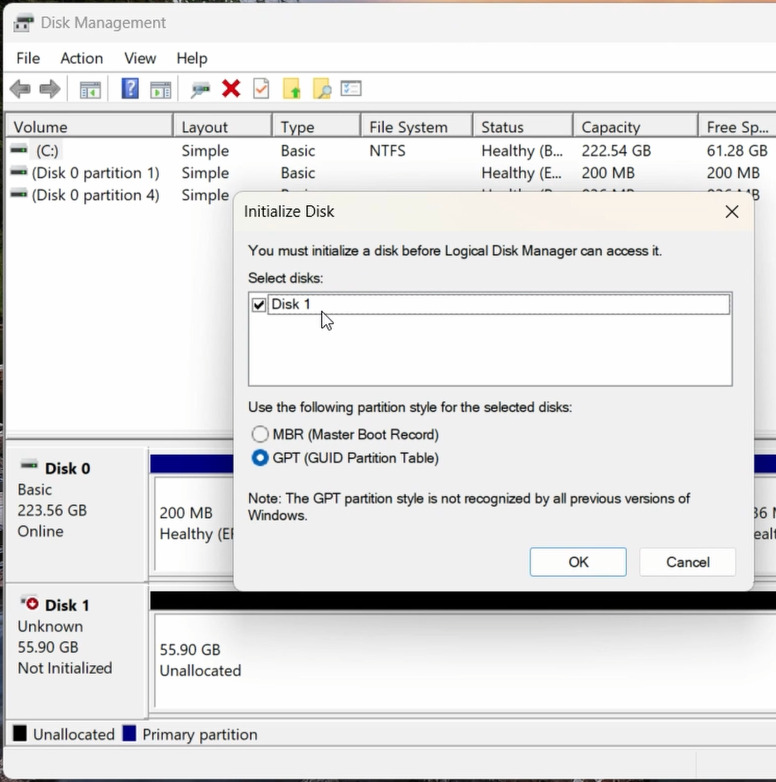Click the properties checkmark page icon

261,89
